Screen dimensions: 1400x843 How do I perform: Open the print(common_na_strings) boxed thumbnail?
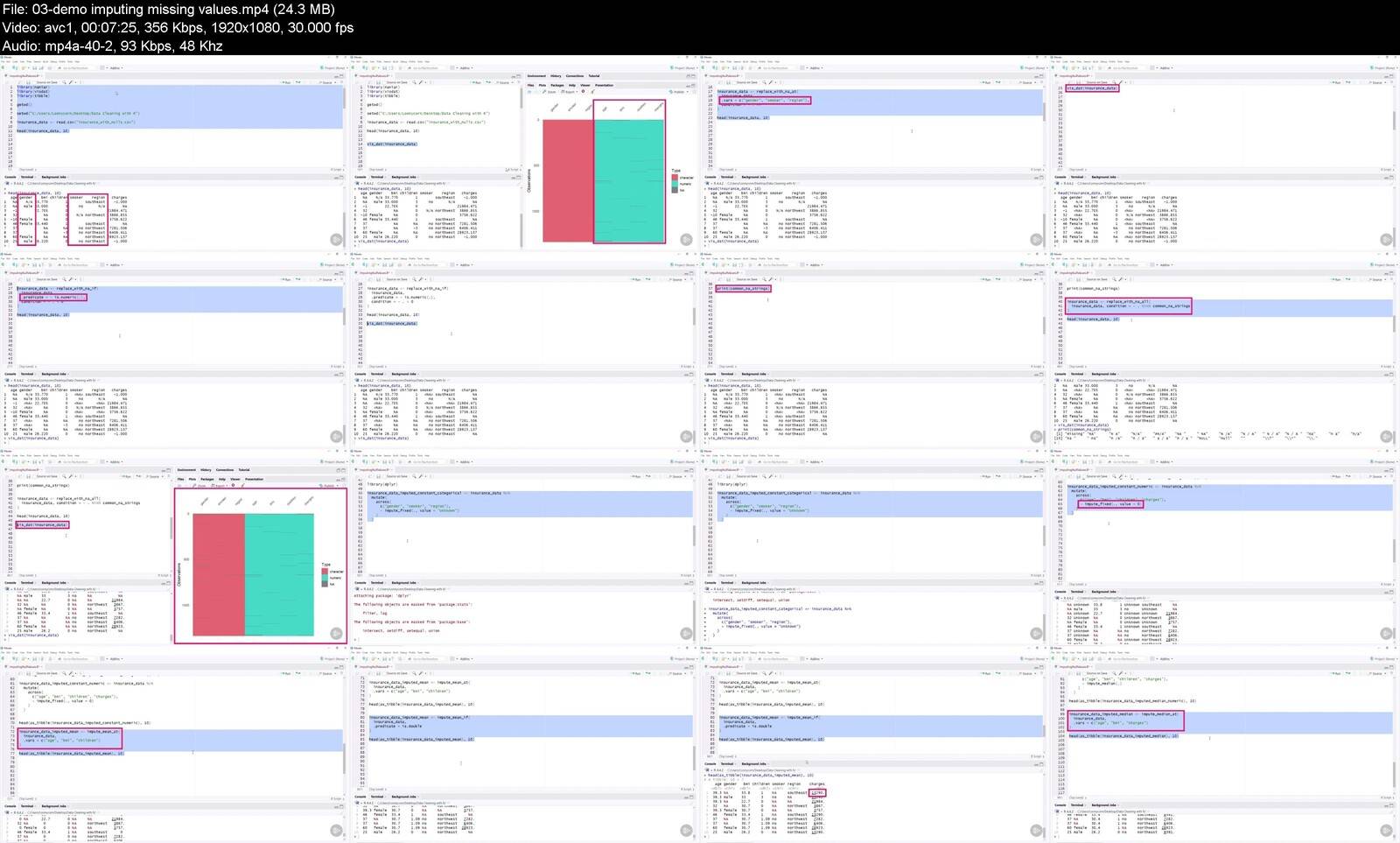(875, 348)
